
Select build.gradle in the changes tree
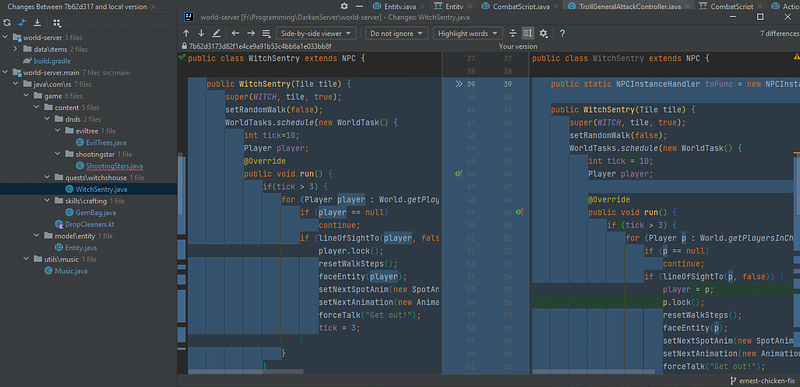coord(52,61)
